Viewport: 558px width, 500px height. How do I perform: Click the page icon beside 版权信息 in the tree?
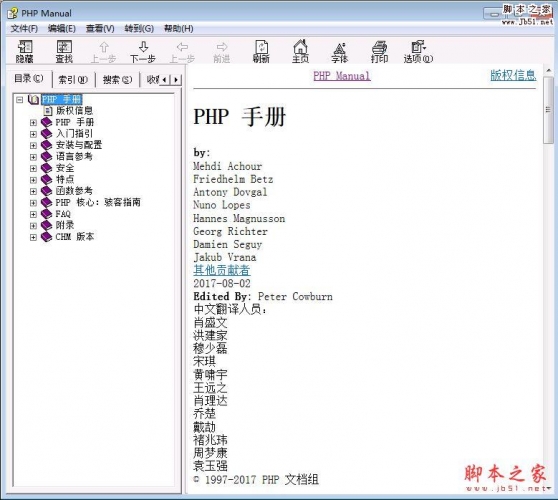(x=48, y=111)
